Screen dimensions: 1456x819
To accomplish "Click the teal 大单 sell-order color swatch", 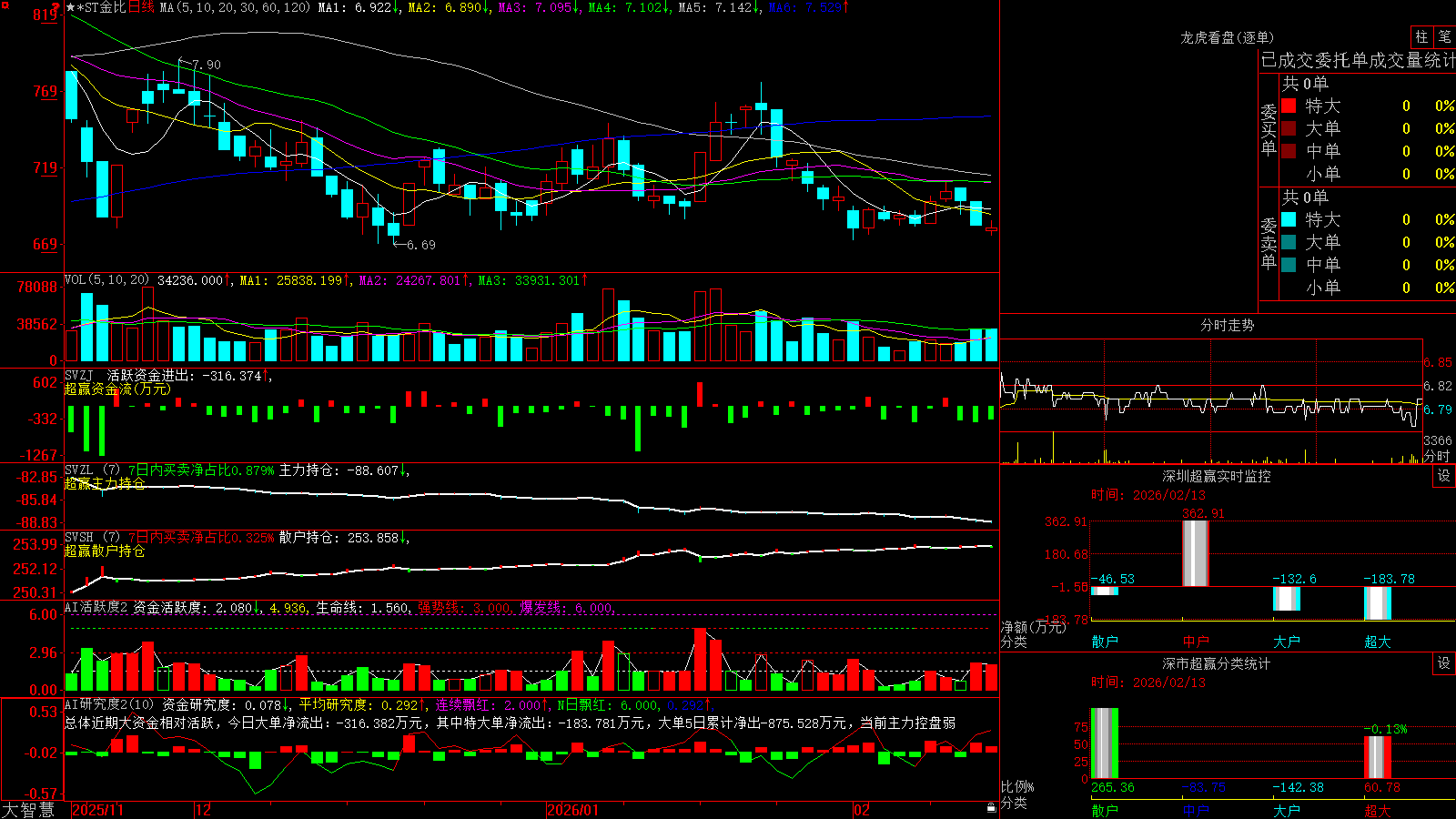I will (1289, 242).
